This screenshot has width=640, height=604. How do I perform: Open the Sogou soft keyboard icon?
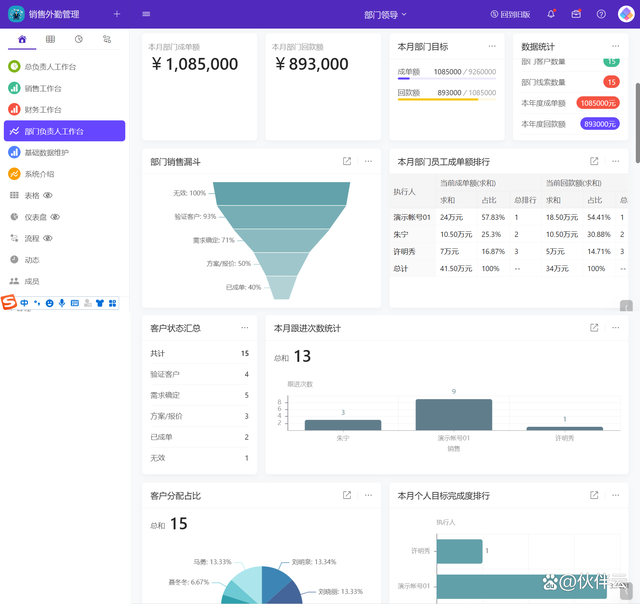(75, 303)
